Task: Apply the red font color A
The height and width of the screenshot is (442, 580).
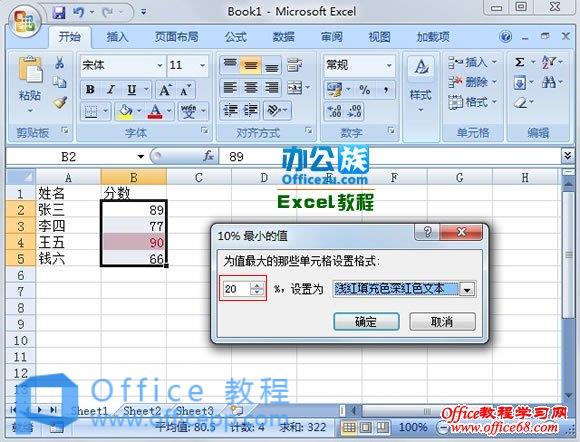Action: 155,111
